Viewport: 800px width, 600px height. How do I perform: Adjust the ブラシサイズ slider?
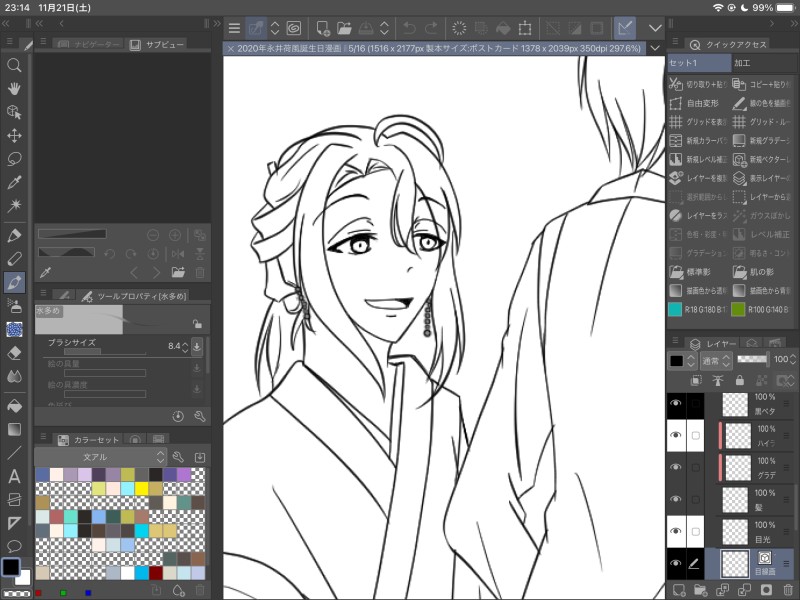(104, 353)
